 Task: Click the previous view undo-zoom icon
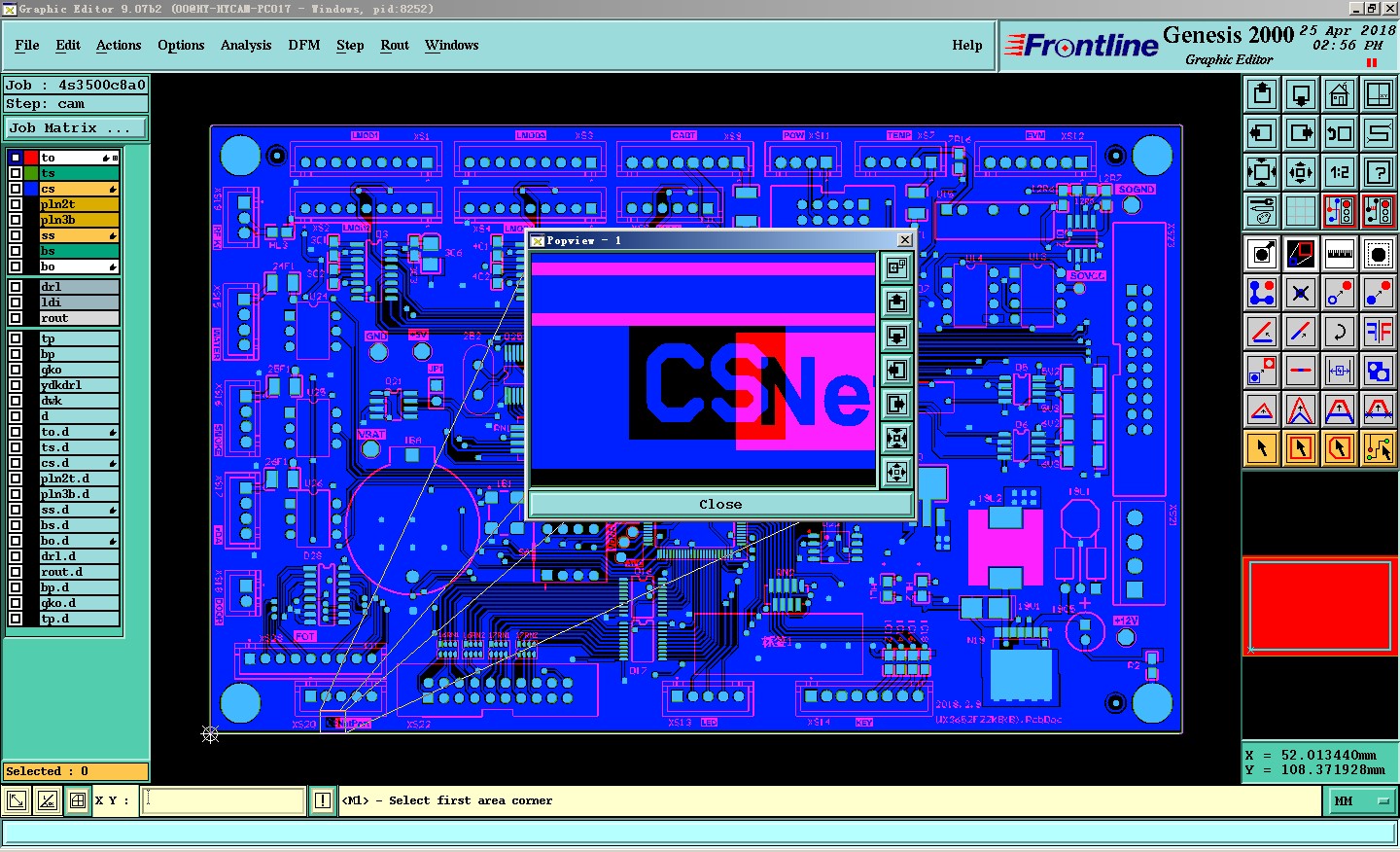(1340, 133)
